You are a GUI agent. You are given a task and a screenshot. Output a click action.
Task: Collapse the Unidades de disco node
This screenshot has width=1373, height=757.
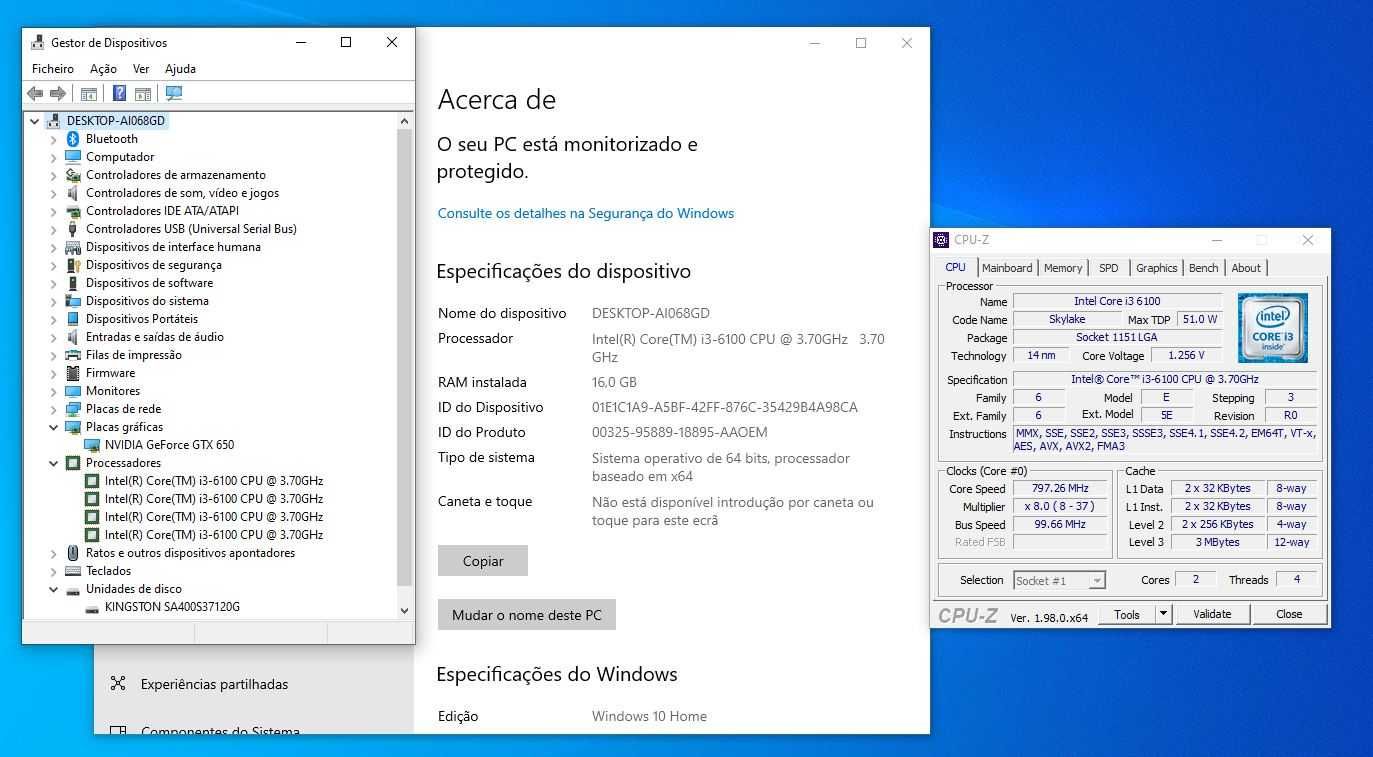pos(54,589)
